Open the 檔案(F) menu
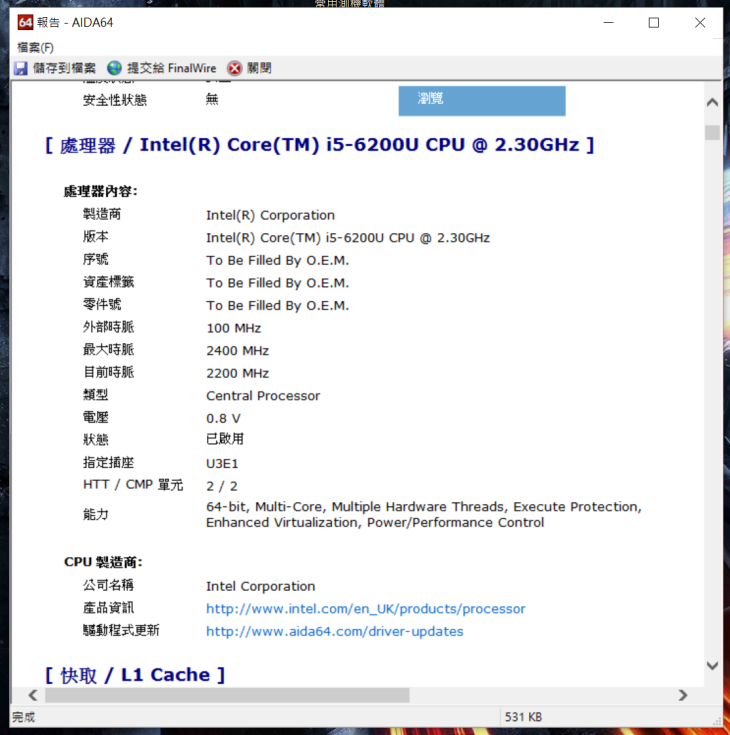 (36, 47)
